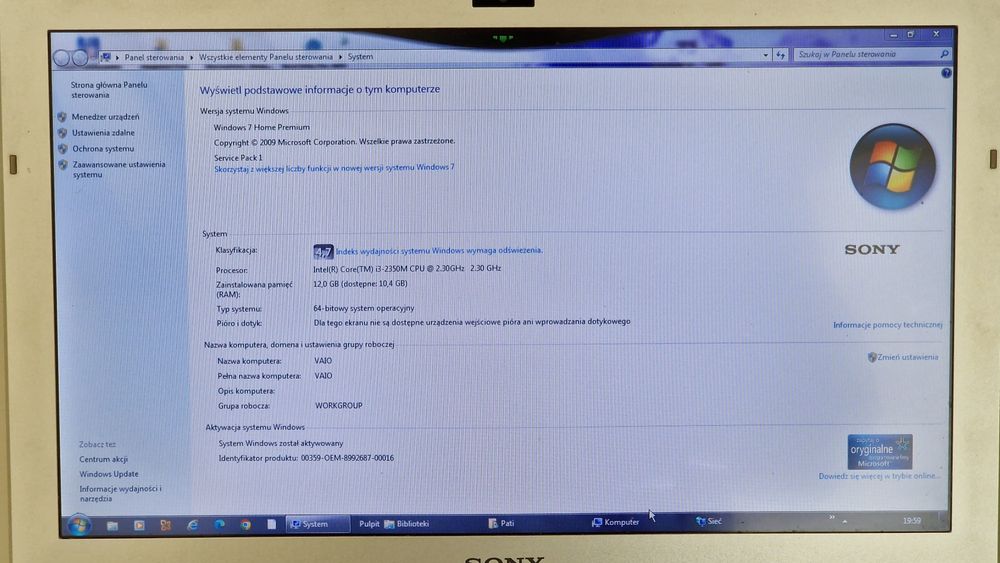Viewport: 1000px width, 563px height.
Task: Select the System window taskbar button
Action: [x=317, y=524]
